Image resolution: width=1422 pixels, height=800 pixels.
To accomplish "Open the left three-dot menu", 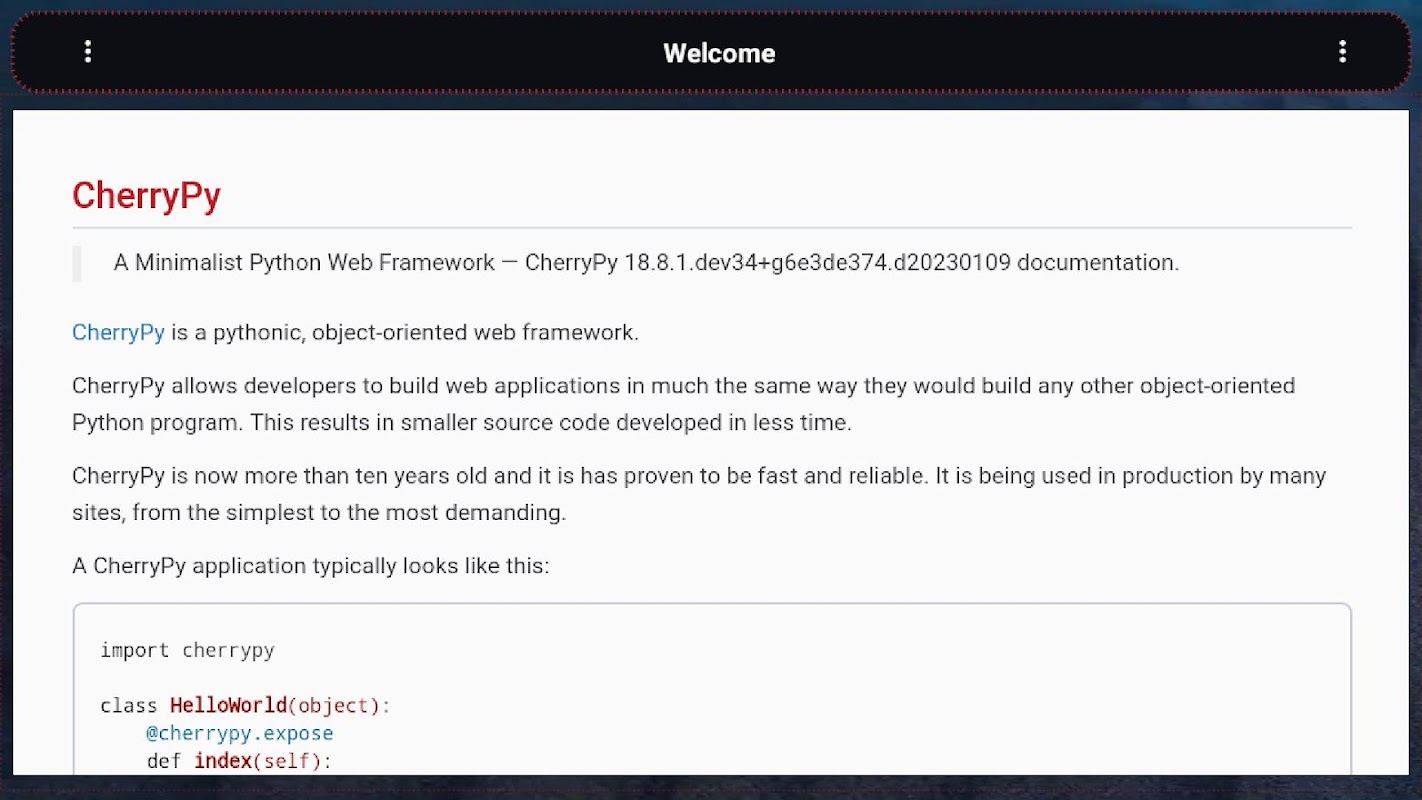I will pyautogui.click(x=88, y=52).
